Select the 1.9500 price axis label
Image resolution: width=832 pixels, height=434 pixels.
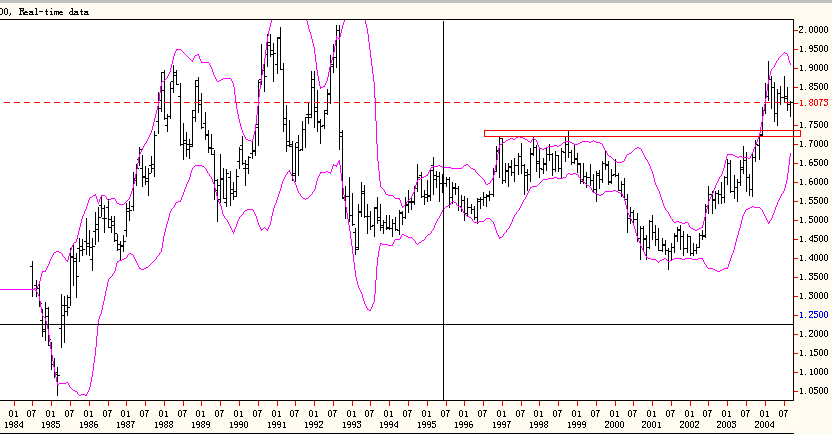click(813, 49)
